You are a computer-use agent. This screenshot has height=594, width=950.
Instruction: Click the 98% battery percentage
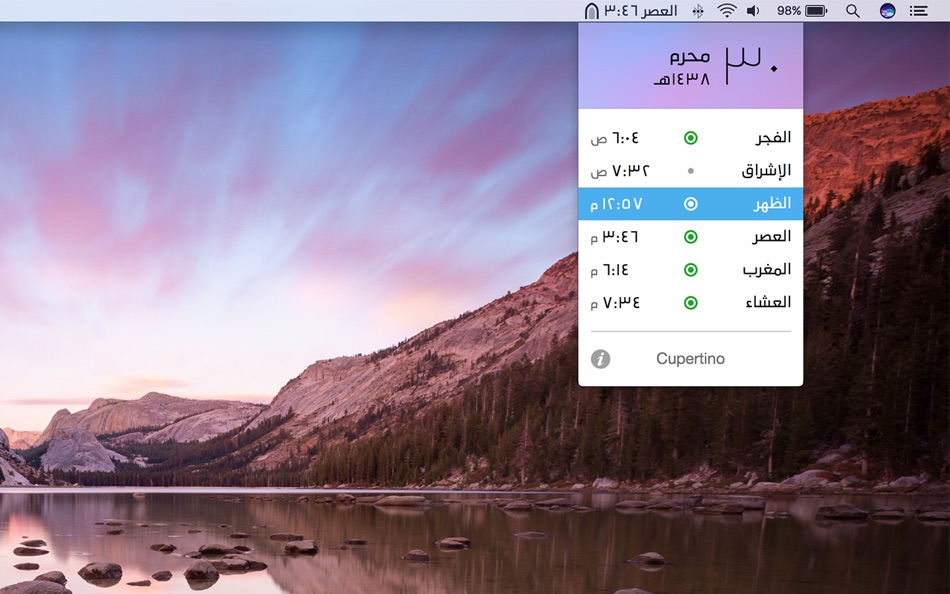789,11
